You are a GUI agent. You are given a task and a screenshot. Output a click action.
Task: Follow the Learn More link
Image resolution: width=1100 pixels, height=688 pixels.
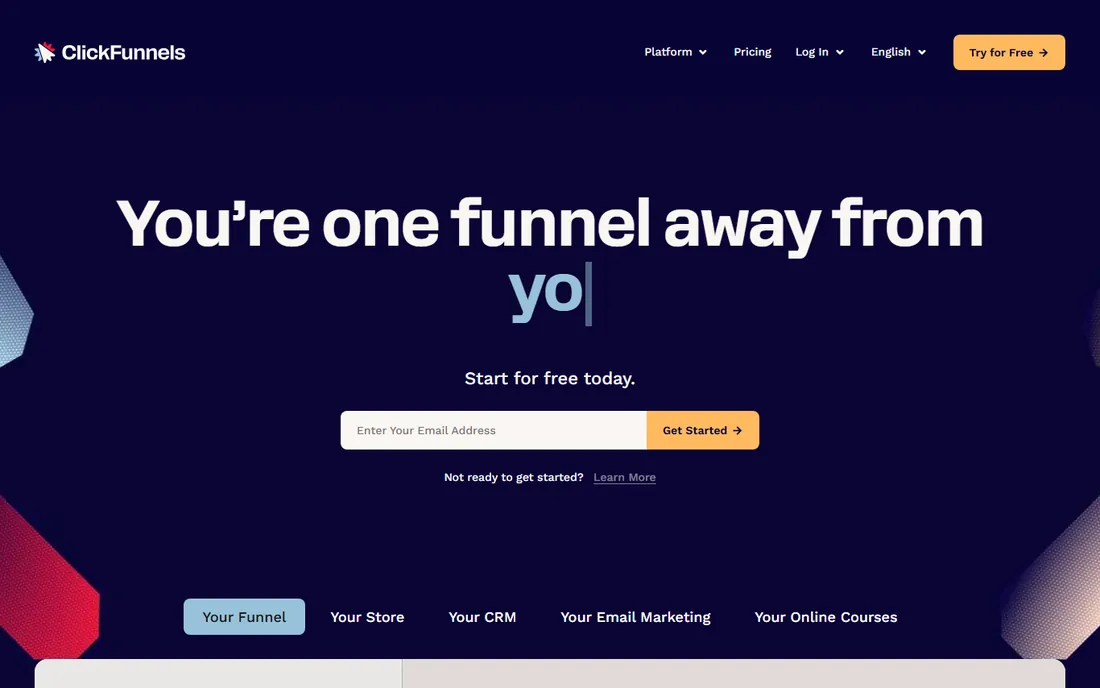click(x=624, y=478)
